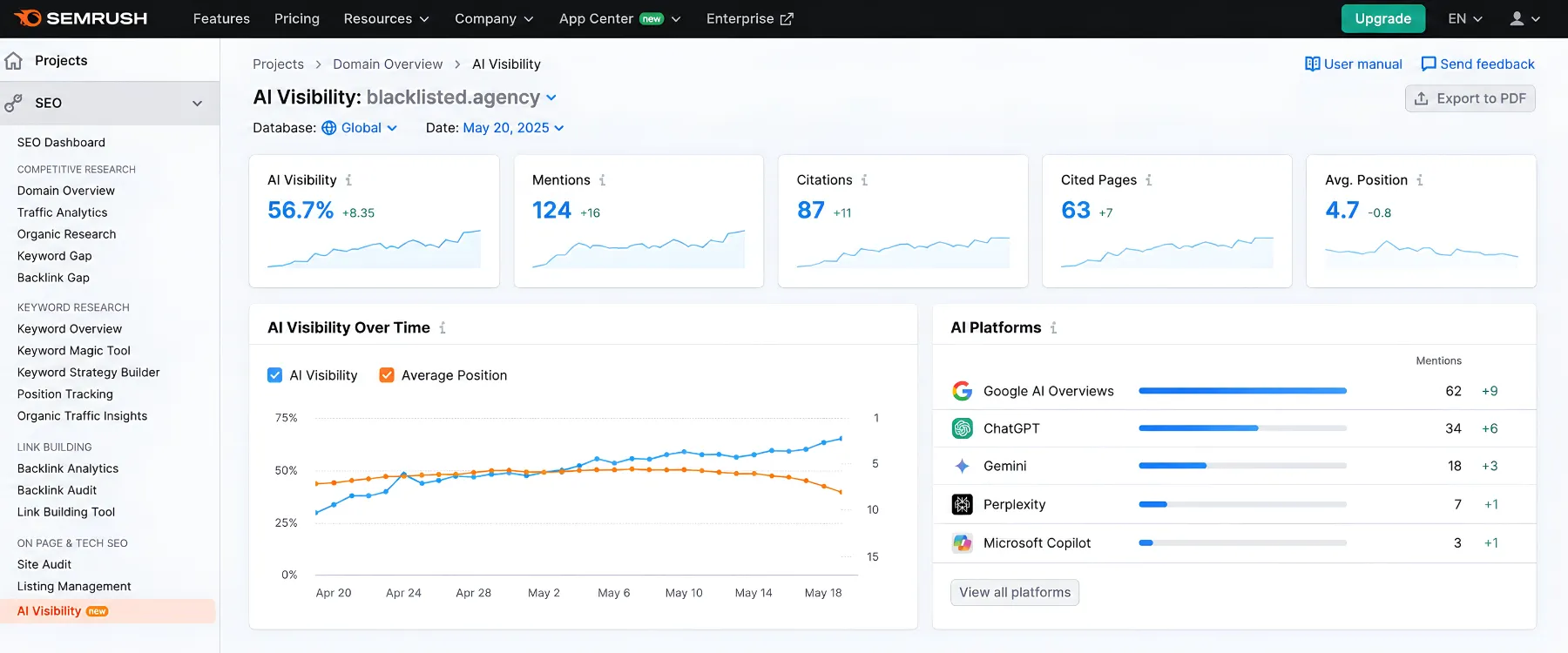Click the AI Visibility info icon
1568x653 pixels.
coord(348,180)
